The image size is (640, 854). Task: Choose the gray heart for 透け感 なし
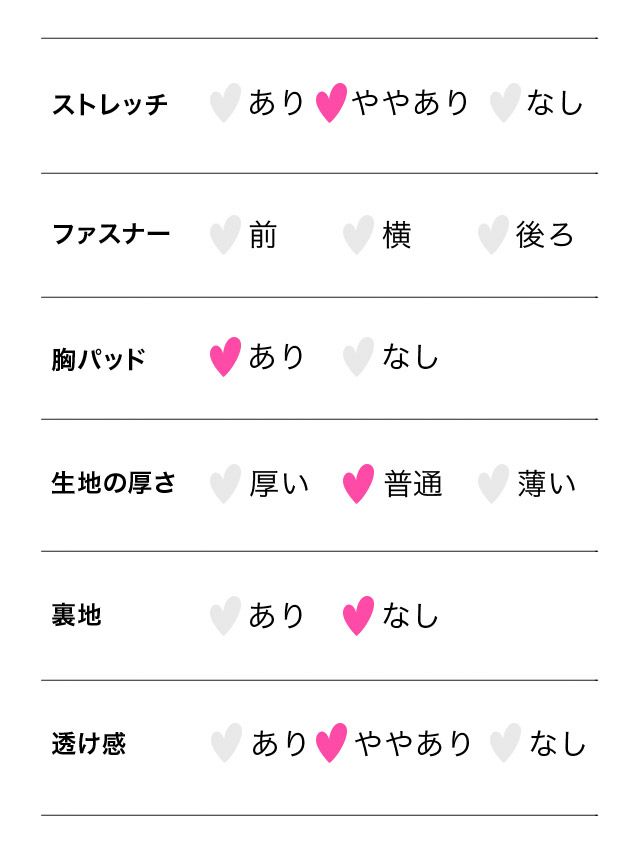505,743
